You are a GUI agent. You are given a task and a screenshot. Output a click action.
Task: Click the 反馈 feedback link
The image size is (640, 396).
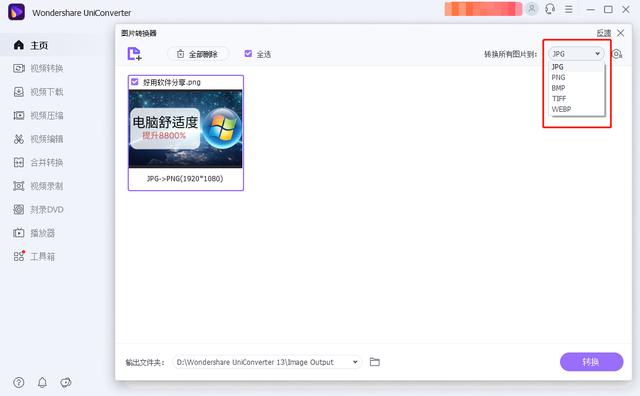click(x=604, y=33)
